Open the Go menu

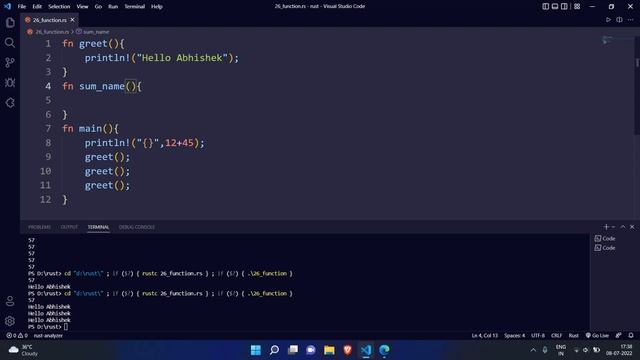coord(98,6)
